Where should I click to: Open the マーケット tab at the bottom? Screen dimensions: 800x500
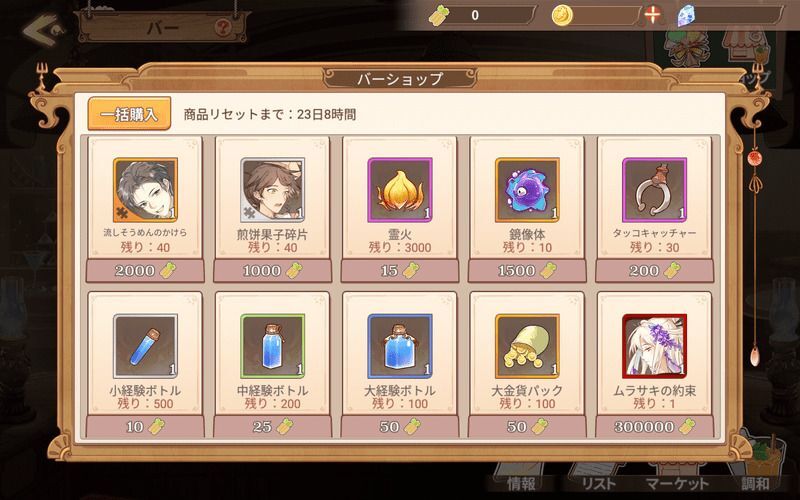click(678, 484)
